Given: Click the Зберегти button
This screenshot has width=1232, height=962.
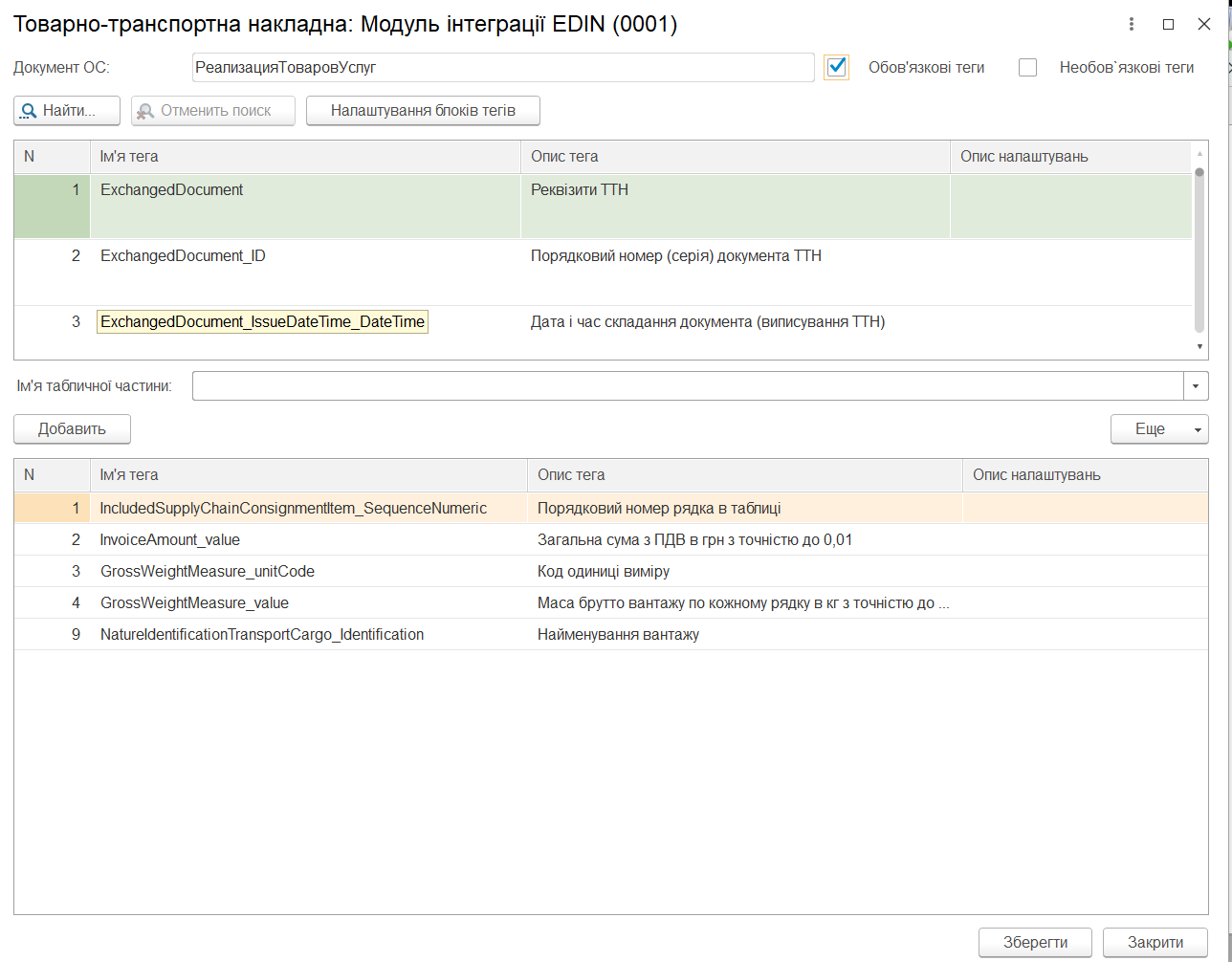Looking at the screenshot, I should point(1036,943).
